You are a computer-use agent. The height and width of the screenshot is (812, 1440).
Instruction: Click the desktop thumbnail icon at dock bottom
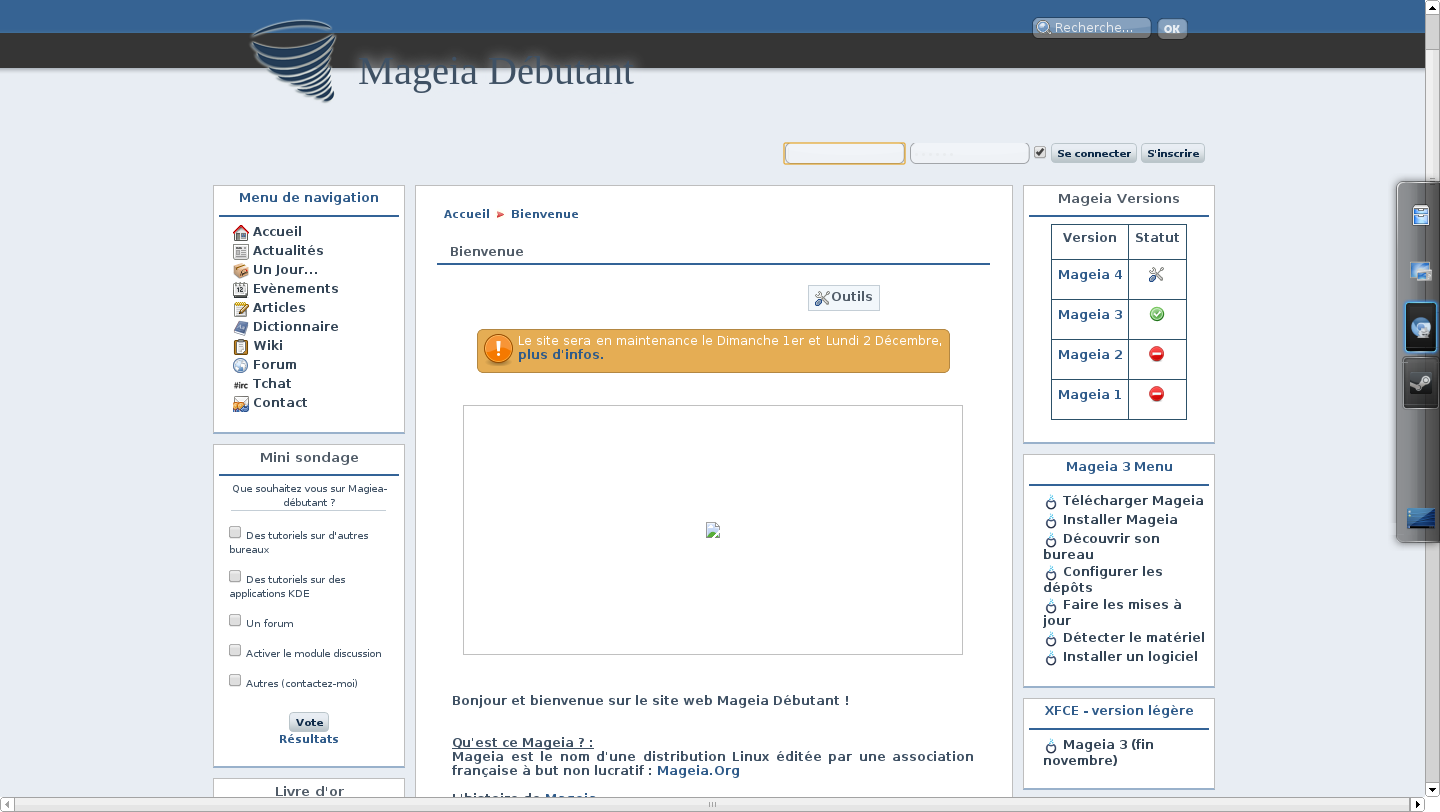(1421, 518)
